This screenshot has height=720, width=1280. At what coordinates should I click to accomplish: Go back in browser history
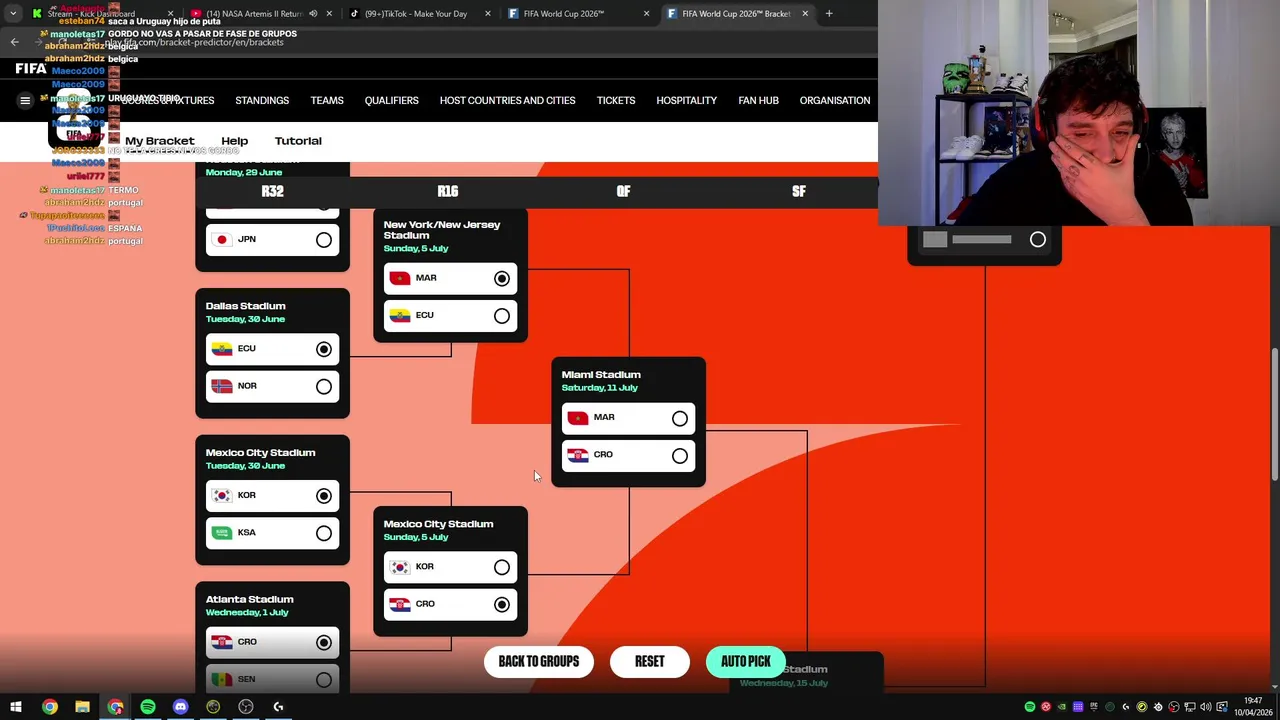[14, 42]
